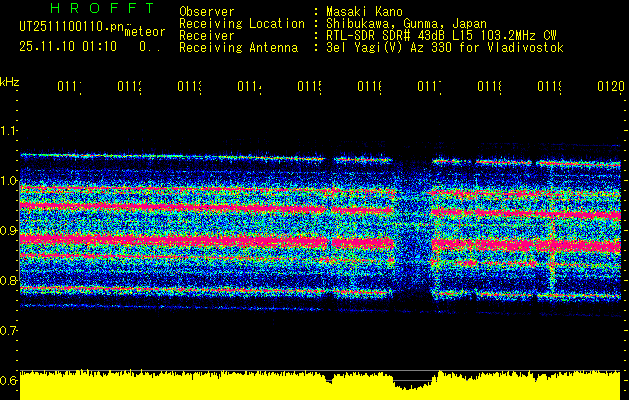Image resolution: width=629 pixels, height=400 pixels.
Task: Click the 0120 time marker
Action: pos(611,86)
